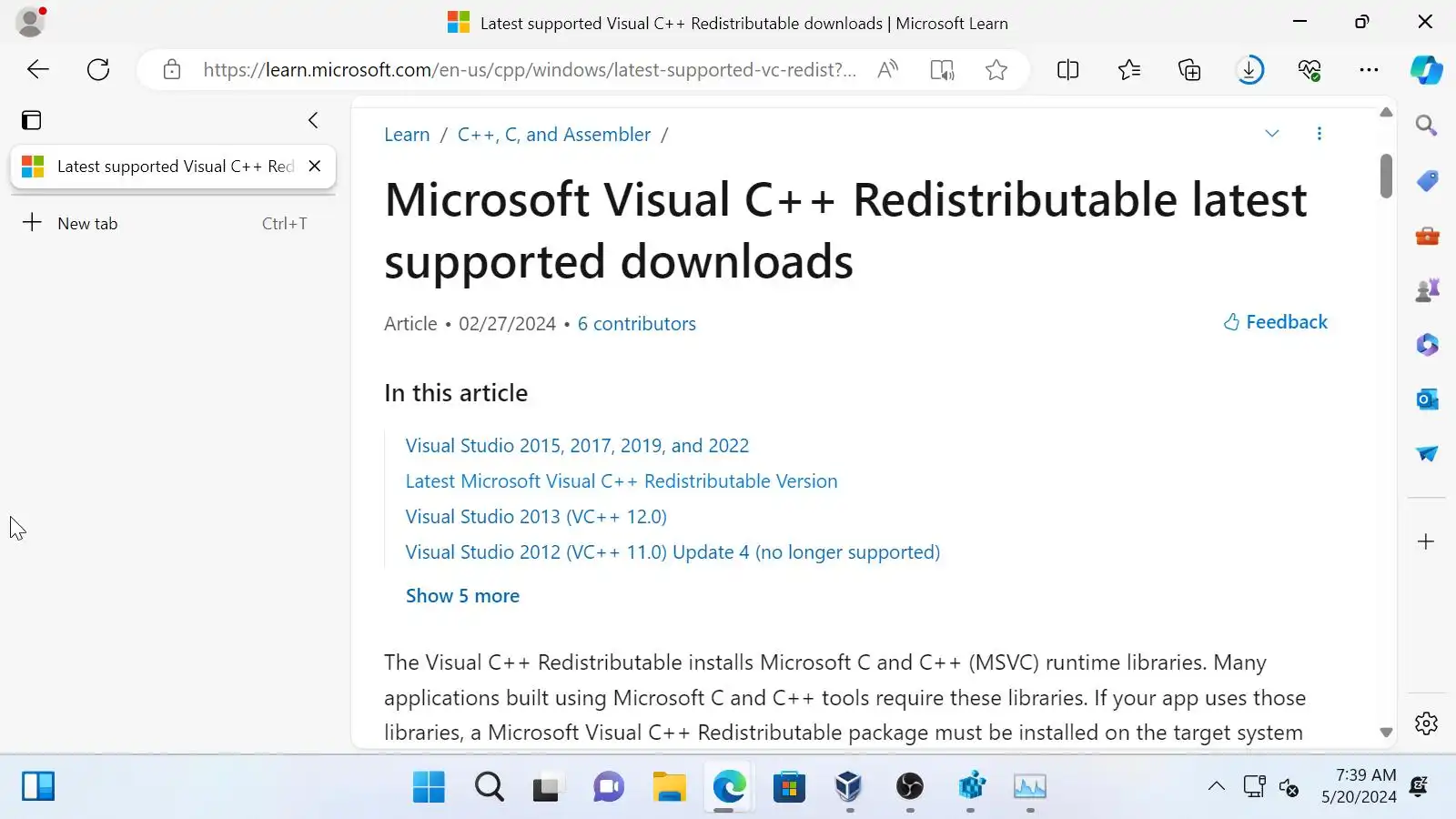Add this page to favorites

coord(996,69)
